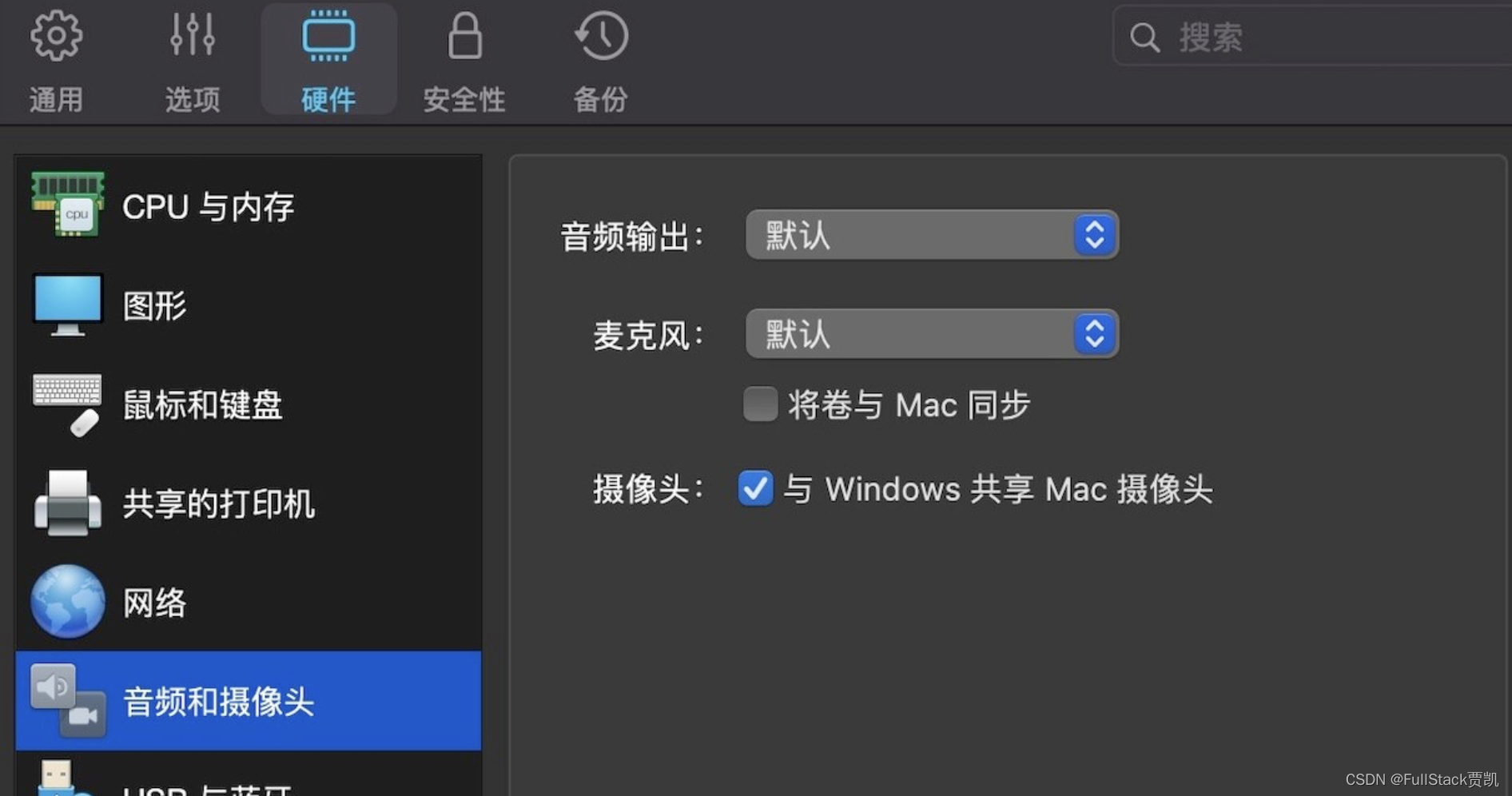Open the 选项 sliders icon
The image size is (1512, 796).
(x=193, y=34)
